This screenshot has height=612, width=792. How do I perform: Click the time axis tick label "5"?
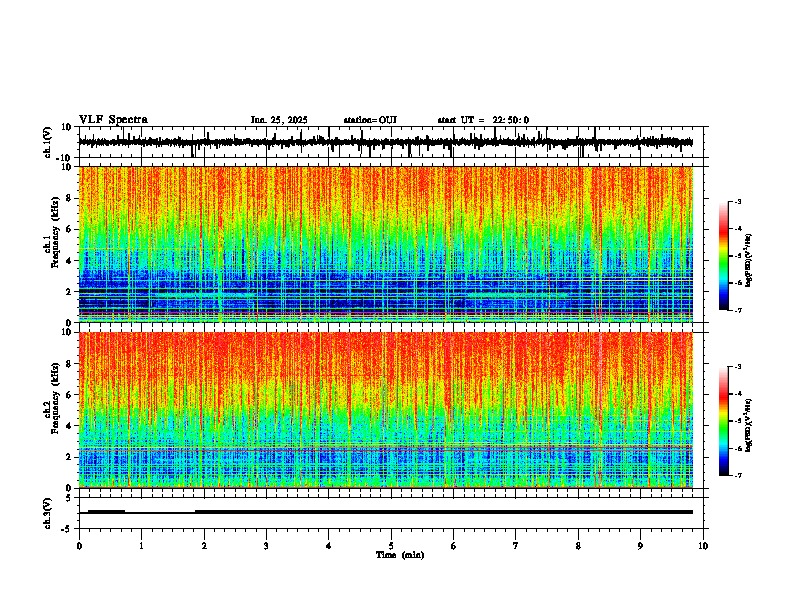(391, 546)
